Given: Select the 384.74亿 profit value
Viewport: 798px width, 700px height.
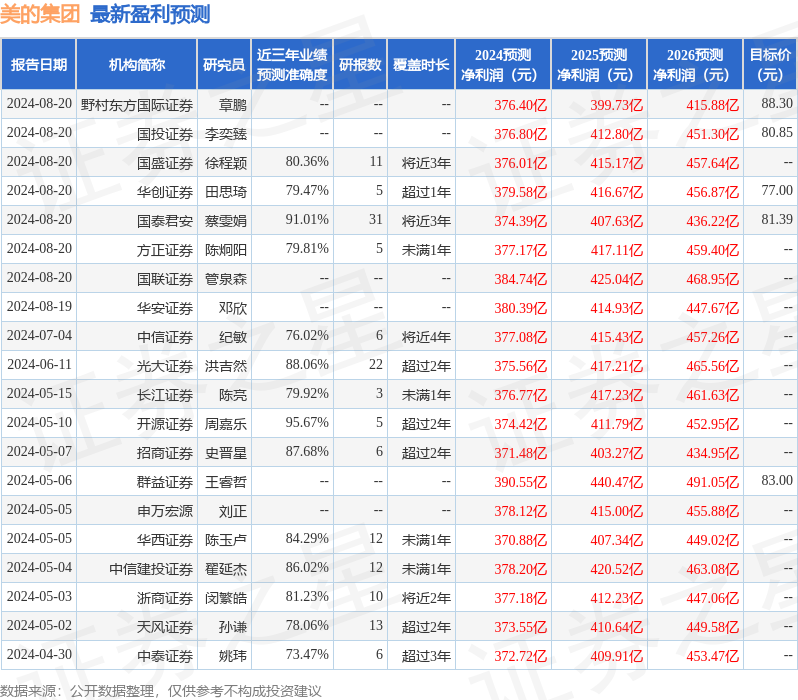Looking at the screenshot, I should pyautogui.click(x=521, y=279).
